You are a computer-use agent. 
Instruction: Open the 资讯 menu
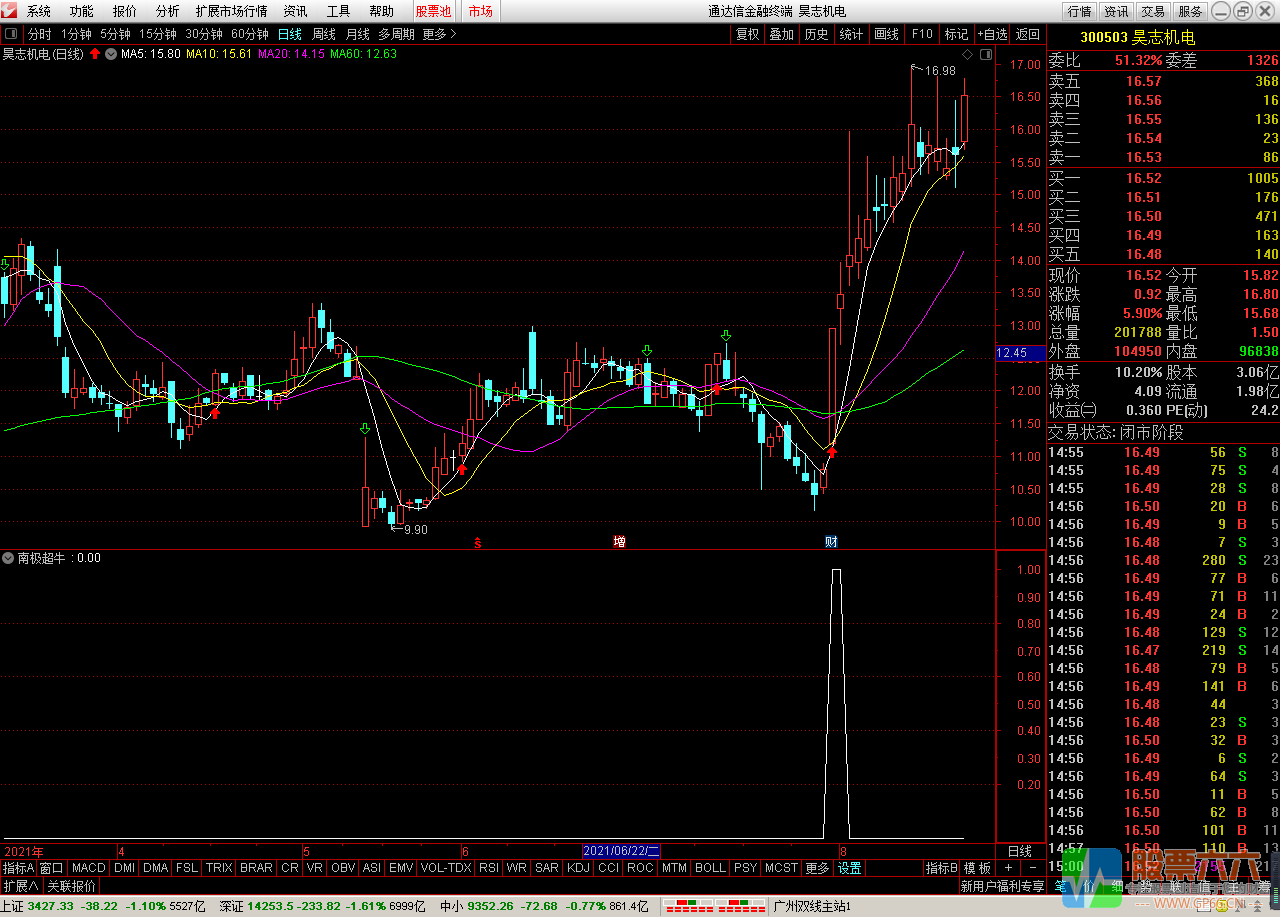pos(295,12)
